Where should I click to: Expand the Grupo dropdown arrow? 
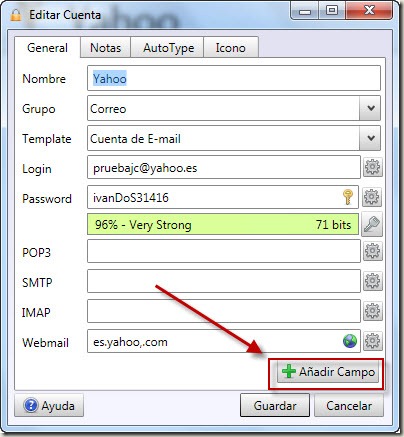pyautogui.click(x=370, y=108)
